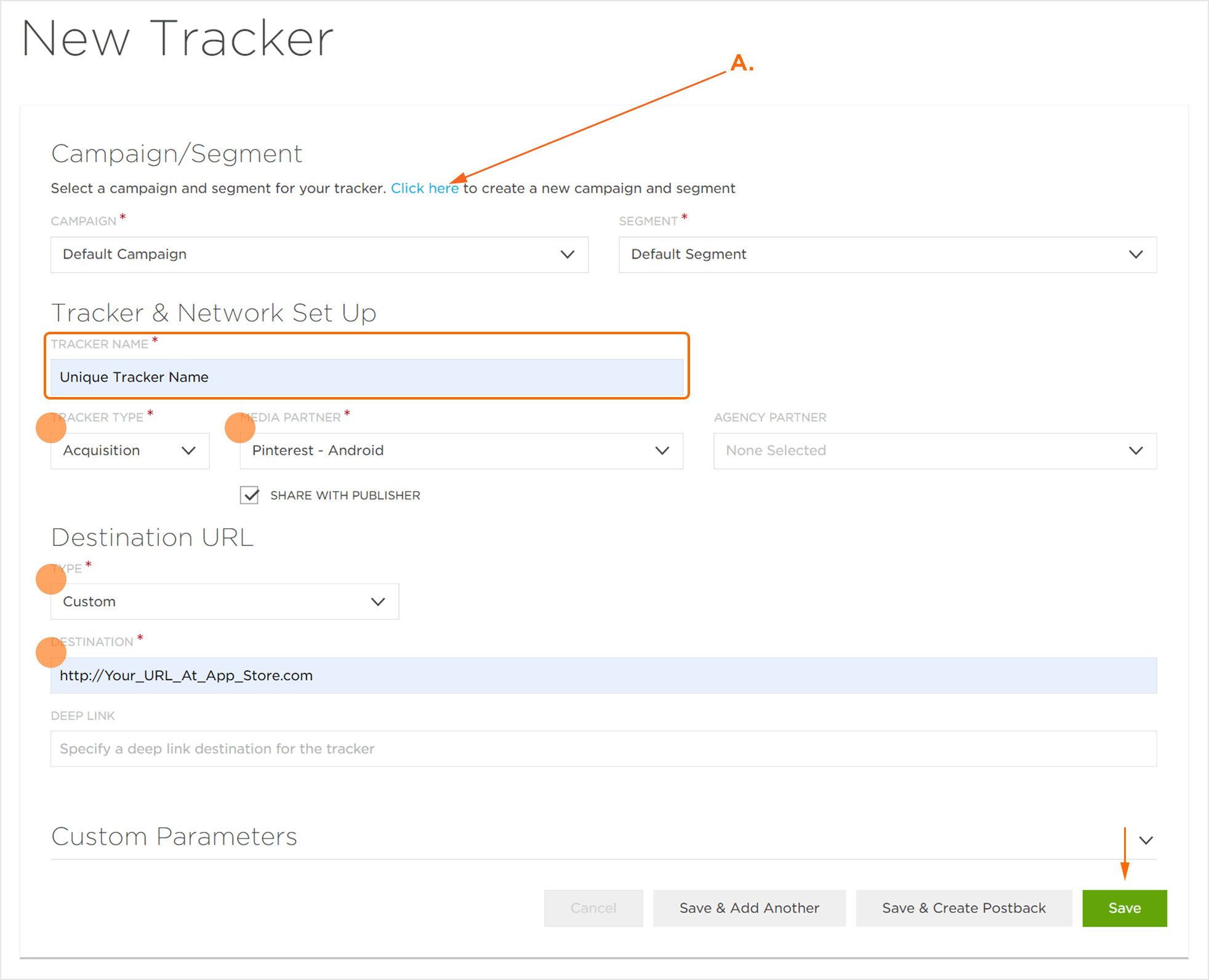
Task: Open the Destination URL Type dropdown set to Custom
Action: click(x=225, y=601)
